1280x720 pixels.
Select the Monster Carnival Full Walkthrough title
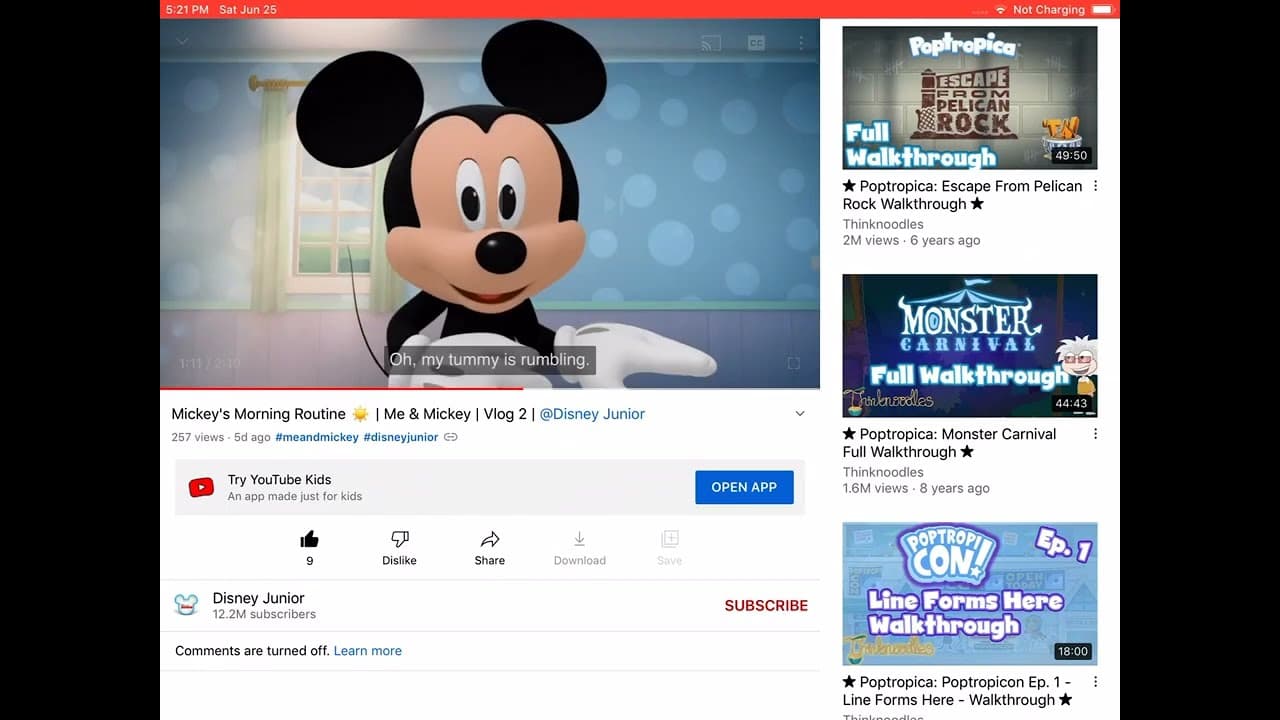(950, 443)
